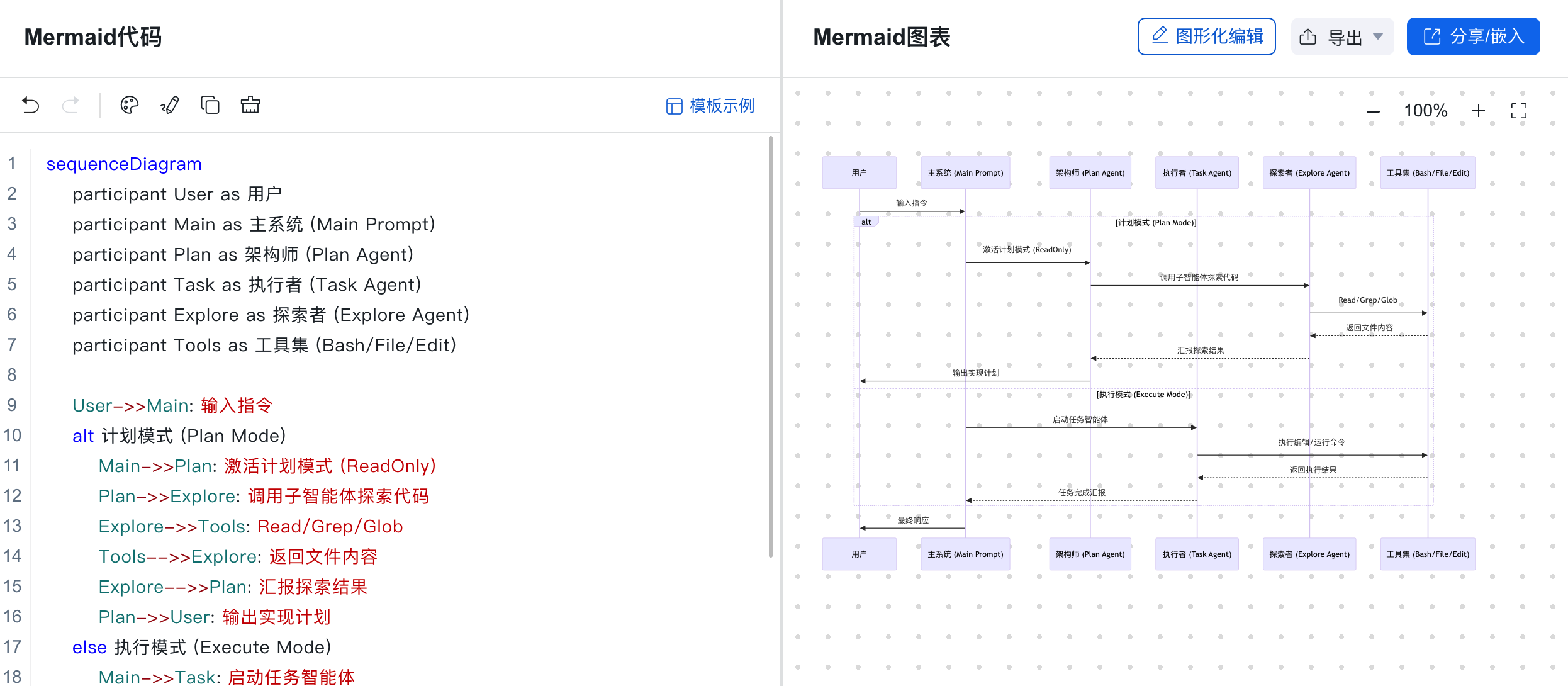Click the sequenceDiagram code line
The image size is (1568, 686).
(x=124, y=164)
